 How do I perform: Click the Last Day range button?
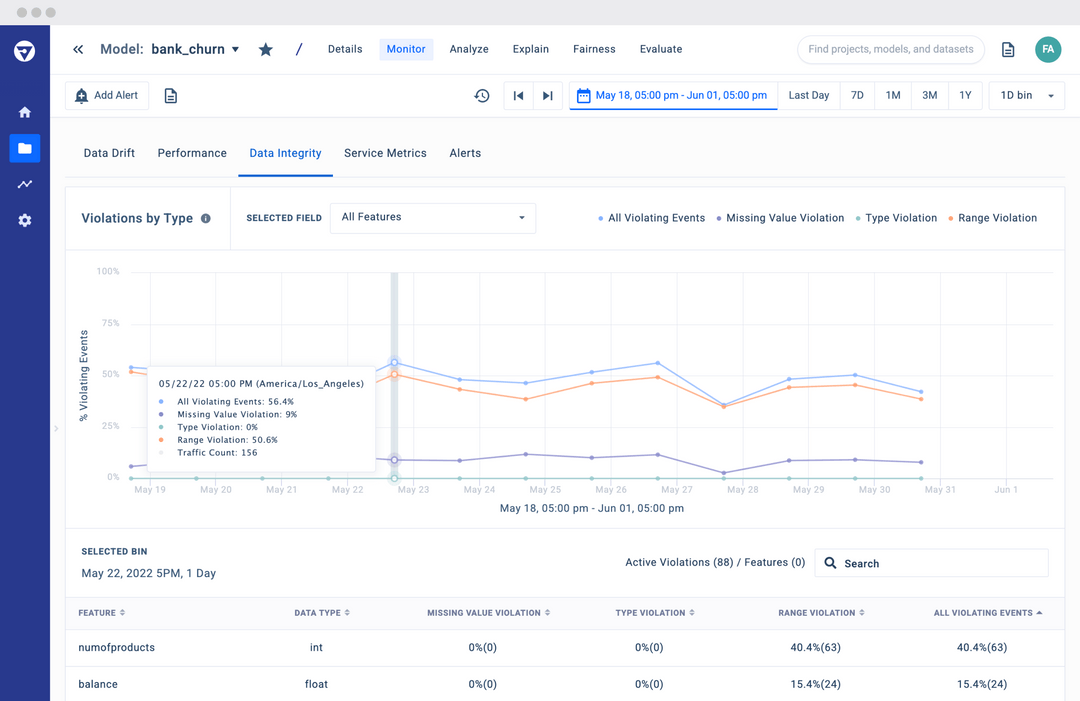808,95
